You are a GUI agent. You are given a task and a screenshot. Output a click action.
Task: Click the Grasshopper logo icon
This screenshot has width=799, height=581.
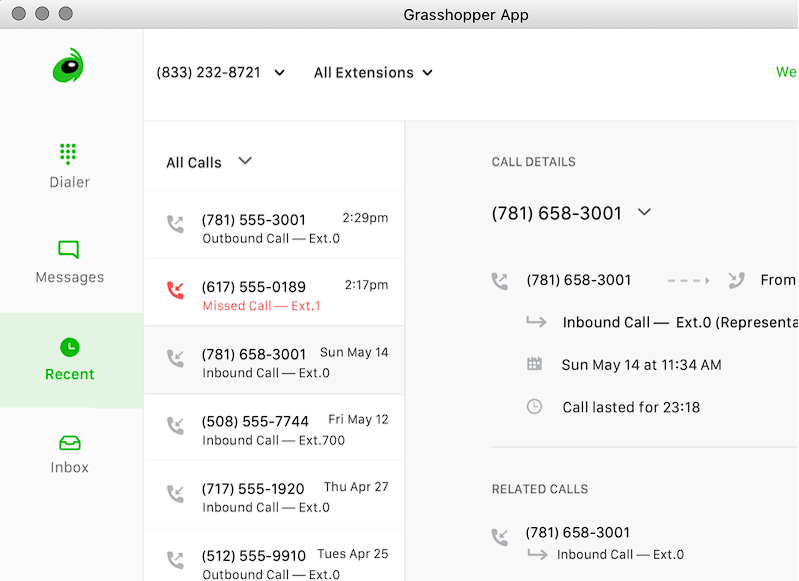[x=68, y=67]
